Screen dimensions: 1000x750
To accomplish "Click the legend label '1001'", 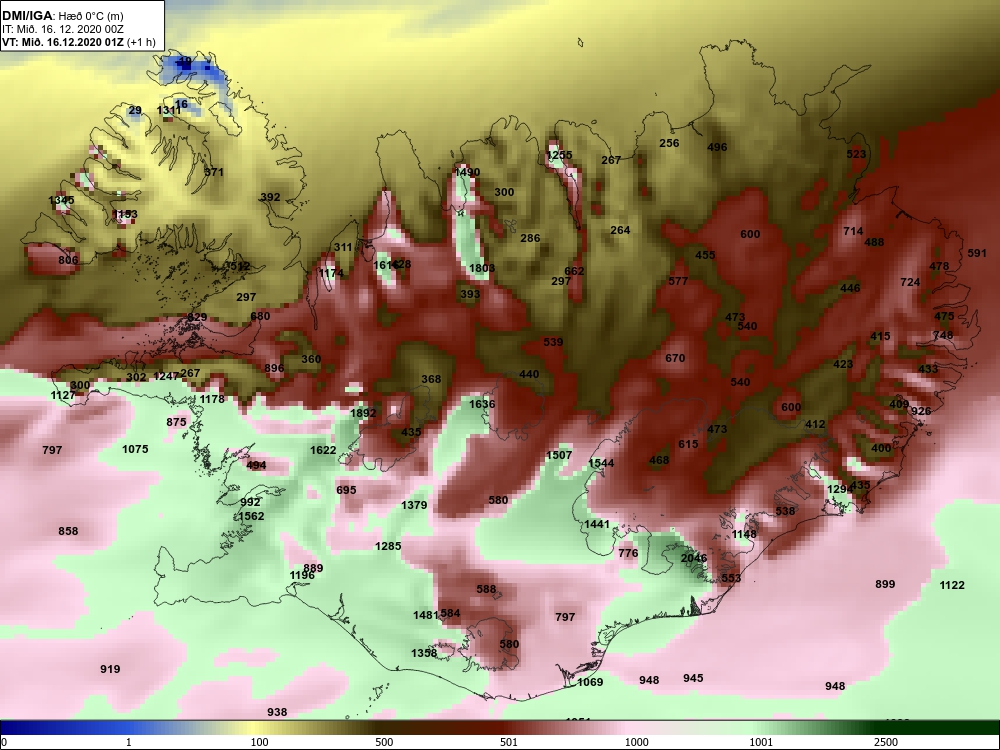I will coord(761,742).
